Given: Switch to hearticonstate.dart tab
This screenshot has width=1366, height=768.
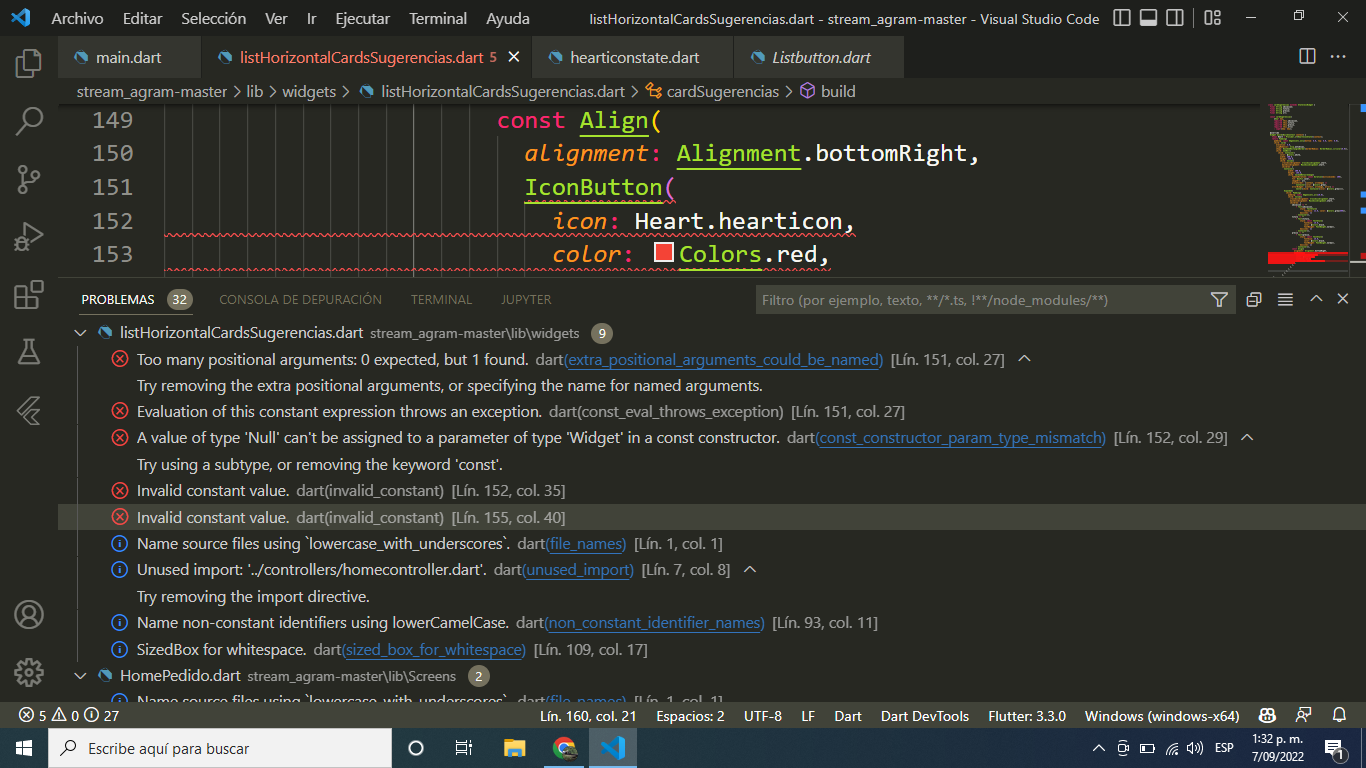Looking at the screenshot, I should [635, 57].
